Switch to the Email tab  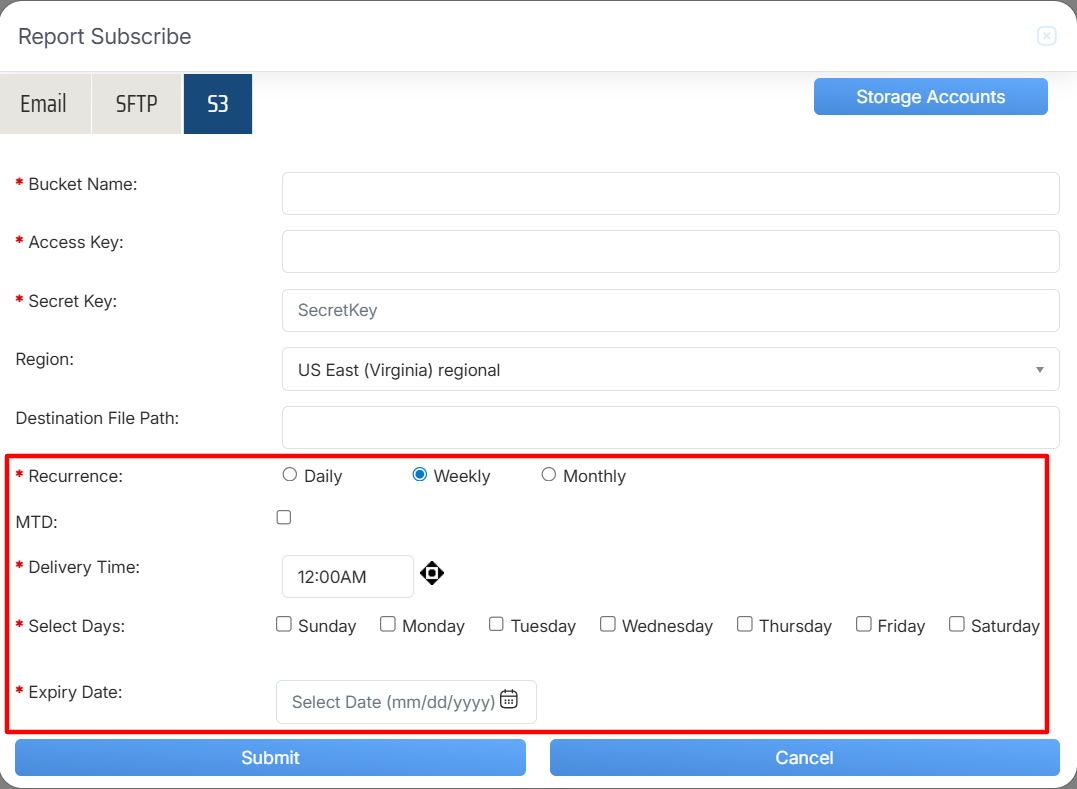point(44,104)
